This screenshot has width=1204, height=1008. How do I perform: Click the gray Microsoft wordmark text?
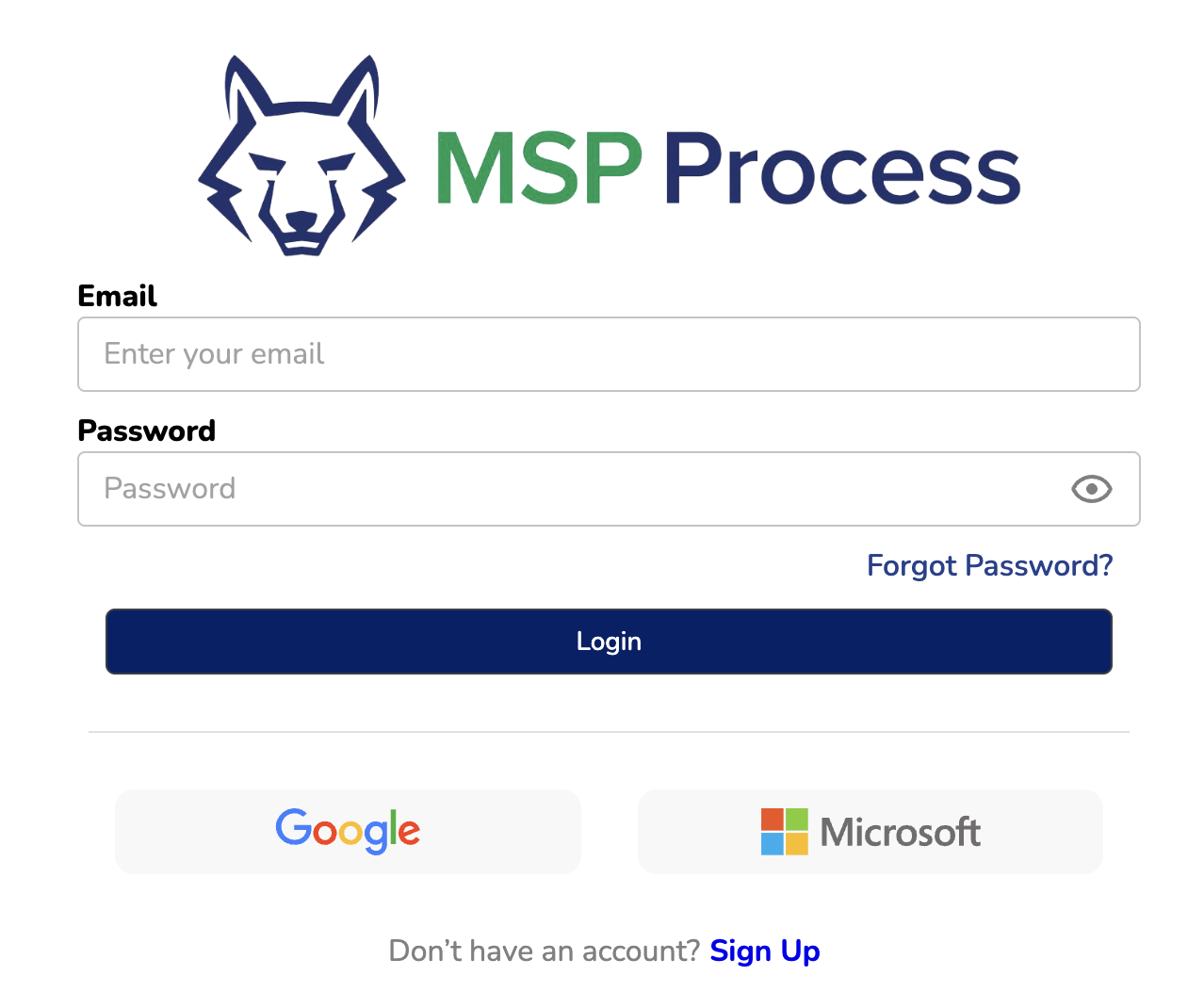point(900,833)
